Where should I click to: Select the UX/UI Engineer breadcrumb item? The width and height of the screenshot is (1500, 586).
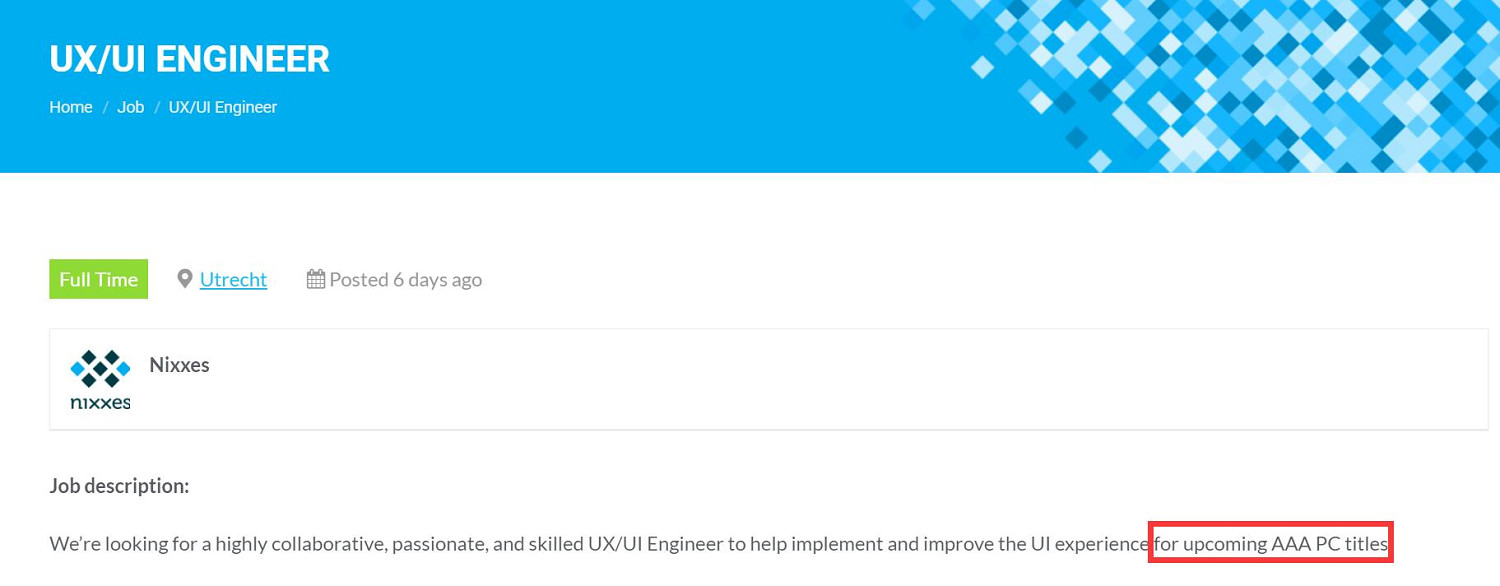(223, 107)
